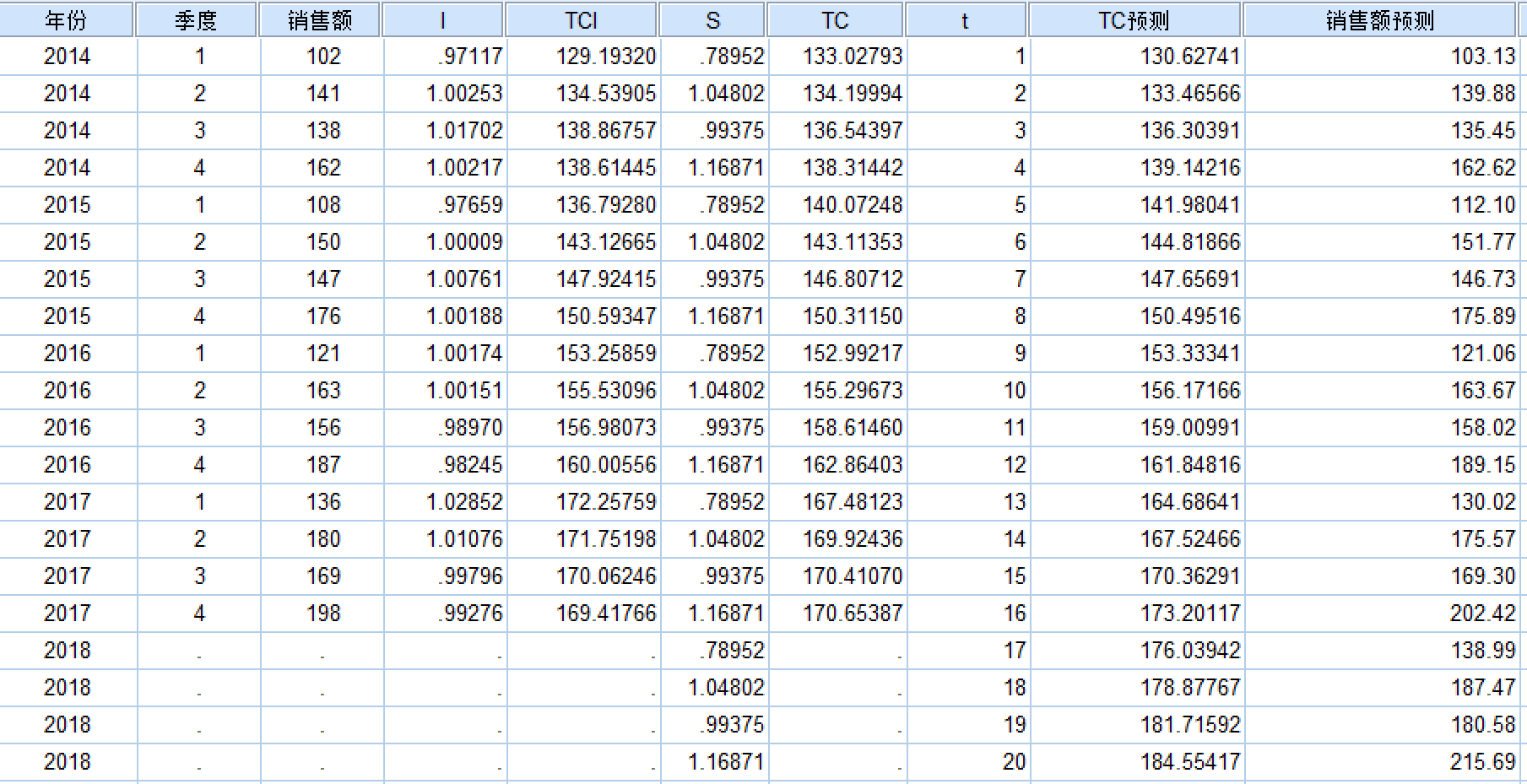This screenshot has height=784, width=1527.
Task: Click t cell with value 12
Action: point(967,465)
